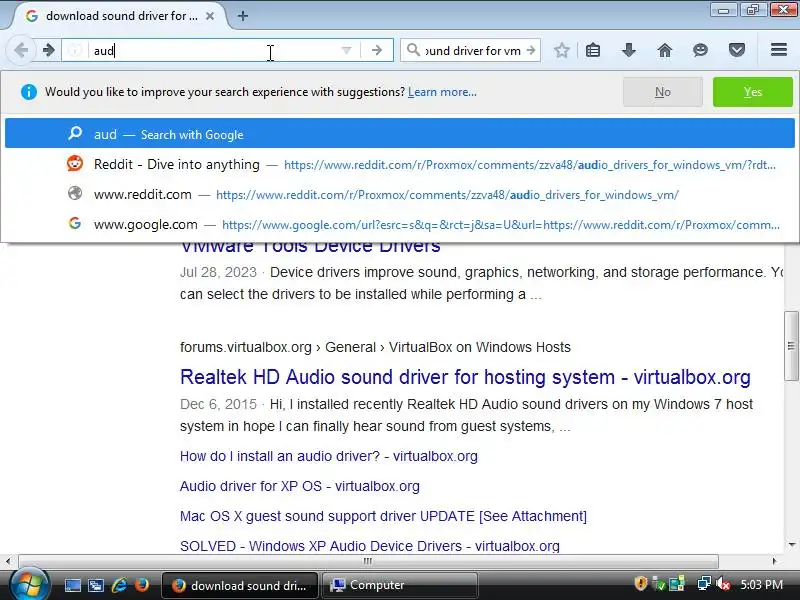Click the Go arrow in address bar
Image resolution: width=800 pixels, height=600 pixels.
[377, 50]
